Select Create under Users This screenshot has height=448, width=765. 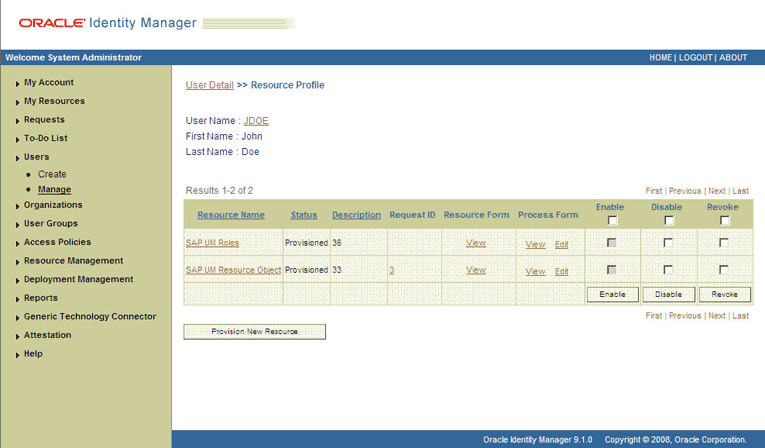pos(52,174)
